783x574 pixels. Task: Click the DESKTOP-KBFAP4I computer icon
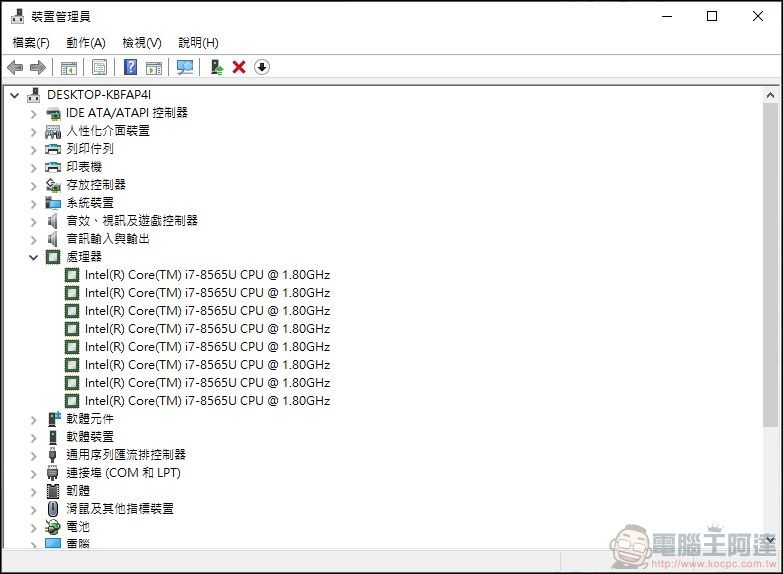[x=33, y=95]
